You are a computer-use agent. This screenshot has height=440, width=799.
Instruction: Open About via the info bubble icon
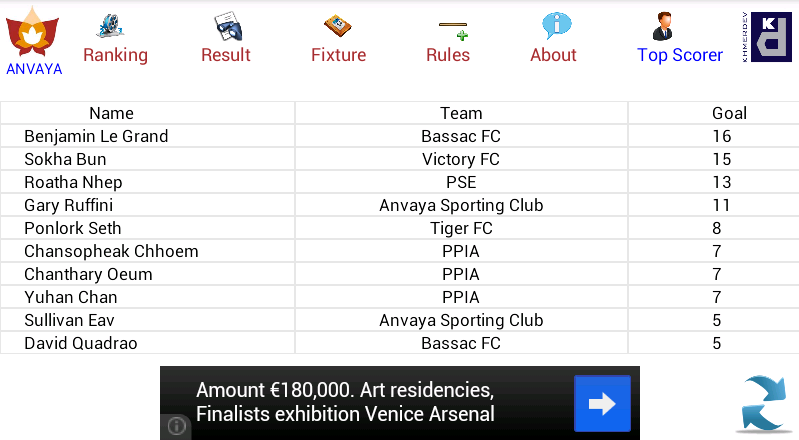pos(556,25)
